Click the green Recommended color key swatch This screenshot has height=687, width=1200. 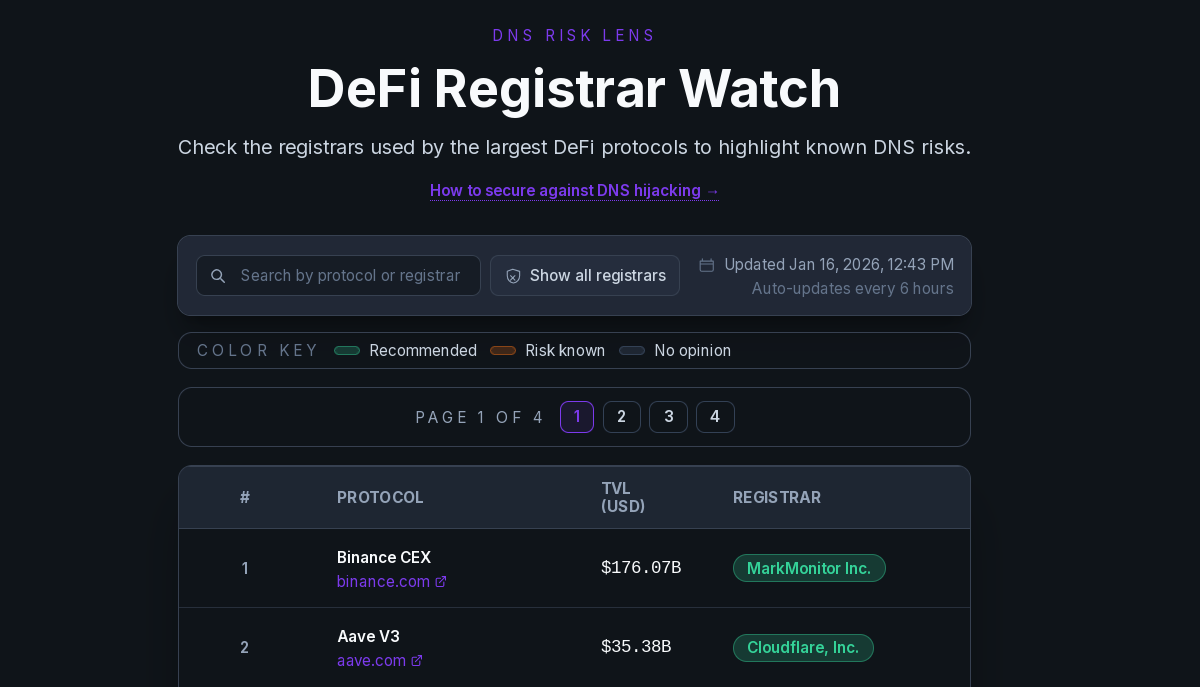(x=347, y=351)
